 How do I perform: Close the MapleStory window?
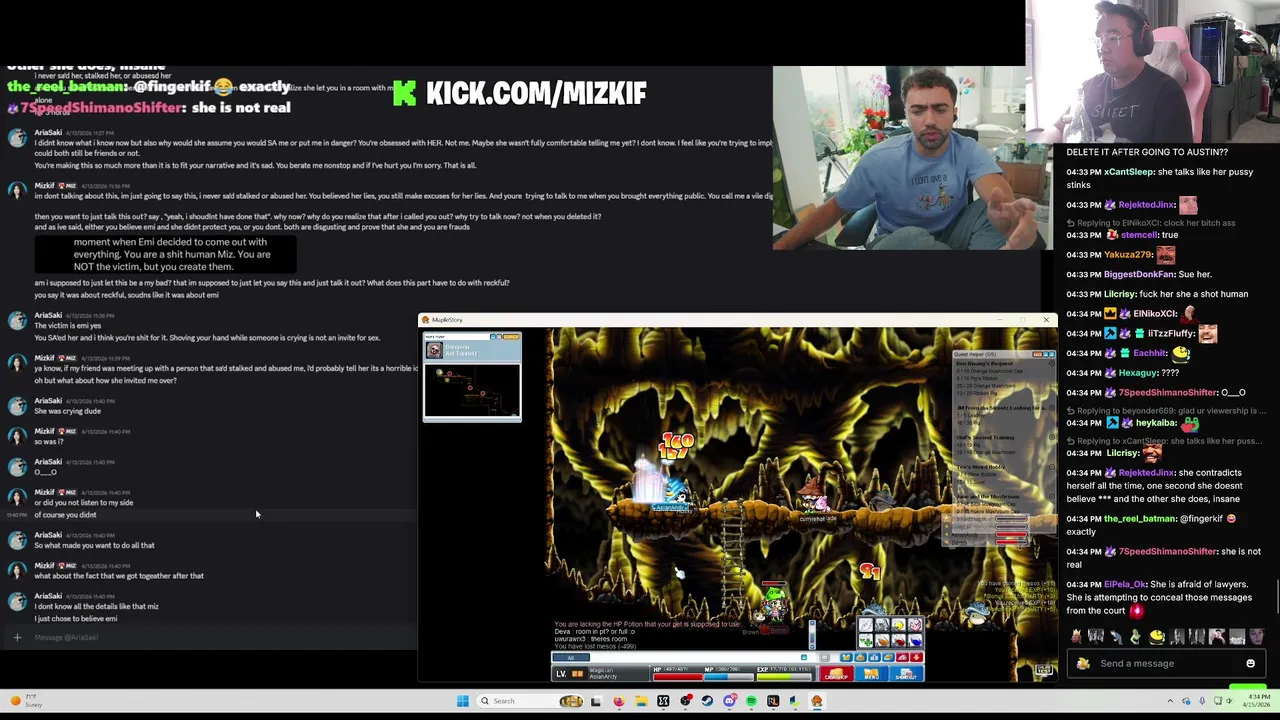1046,319
